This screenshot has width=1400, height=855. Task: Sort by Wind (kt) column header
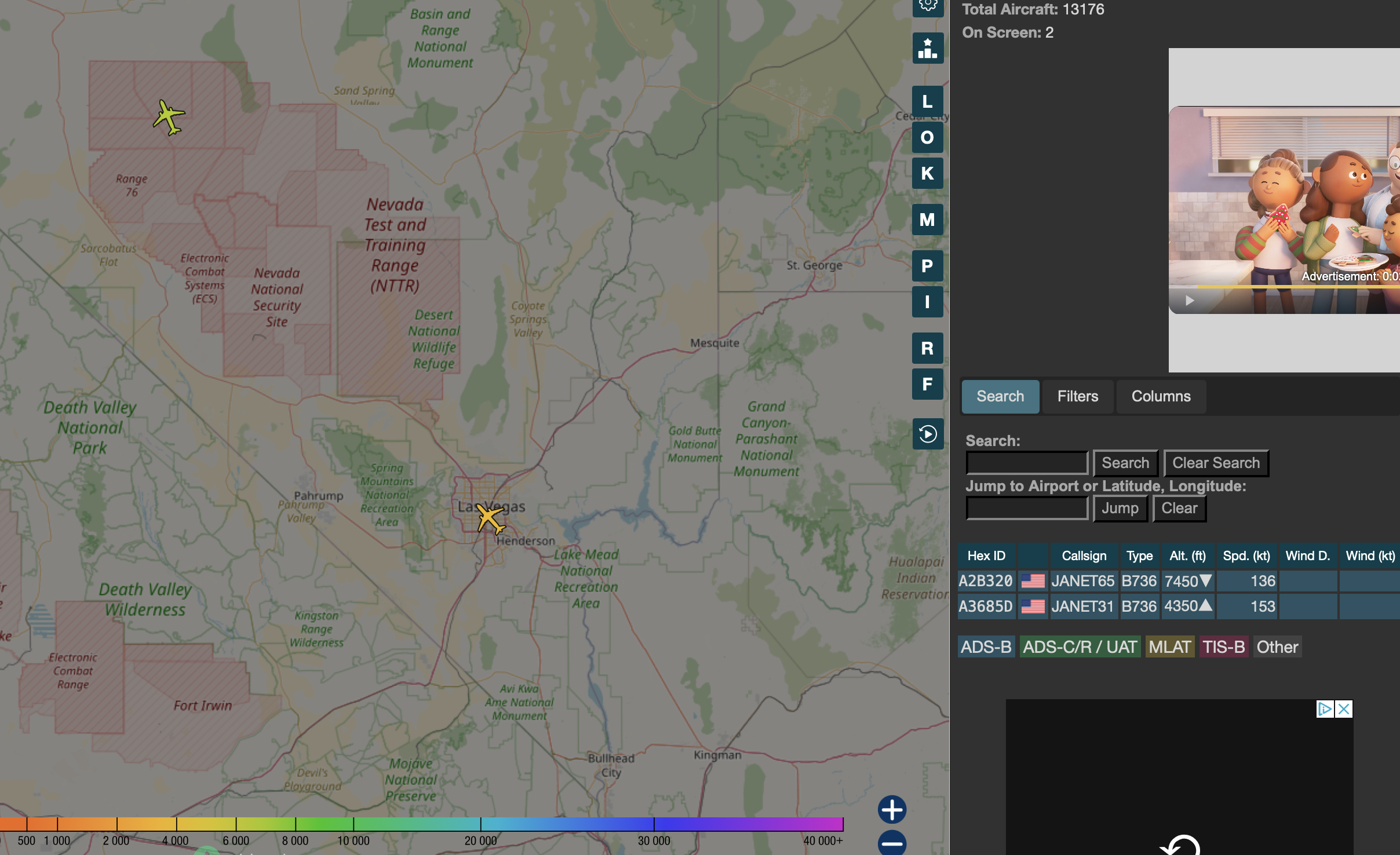1370,556
